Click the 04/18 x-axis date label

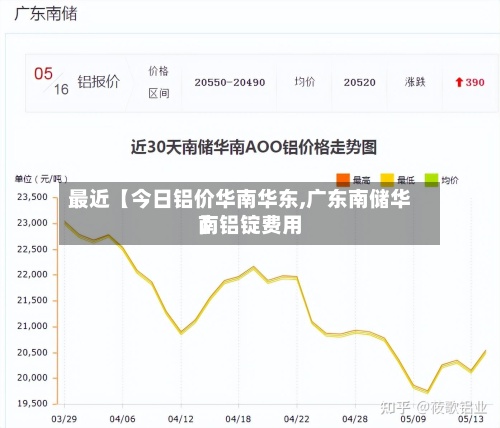click(238, 419)
